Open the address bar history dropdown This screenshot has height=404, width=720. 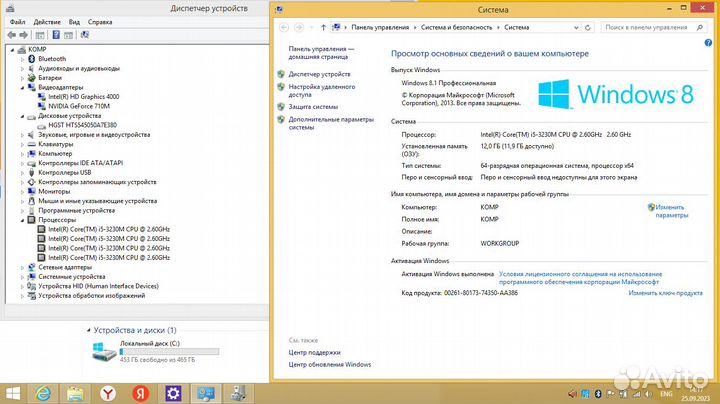(576, 28)
